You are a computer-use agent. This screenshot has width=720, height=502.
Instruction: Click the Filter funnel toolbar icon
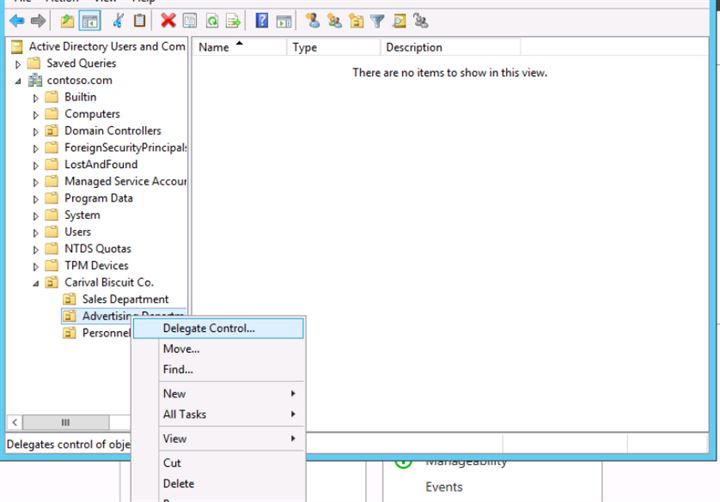(x=377, y=20)
